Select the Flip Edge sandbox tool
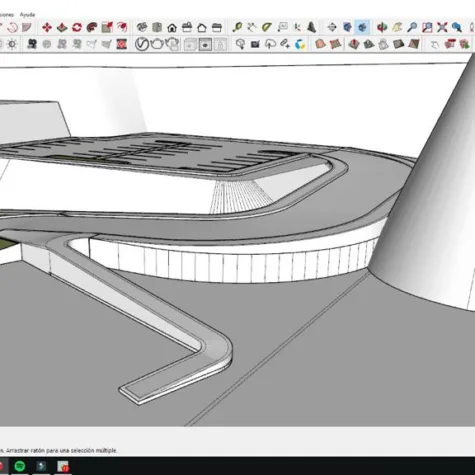This screenshot has width=475, height=475. click(414, 44)
